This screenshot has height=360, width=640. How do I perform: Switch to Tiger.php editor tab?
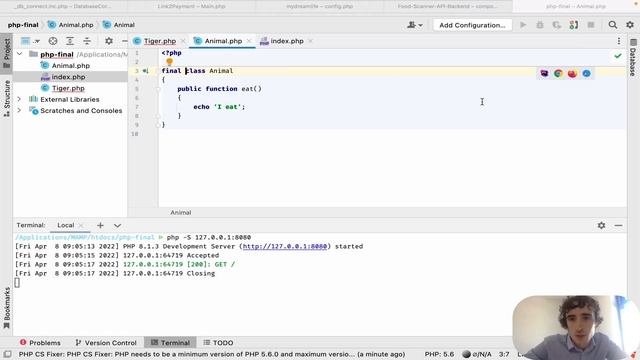pyautogui.click(x=160, y=41)
